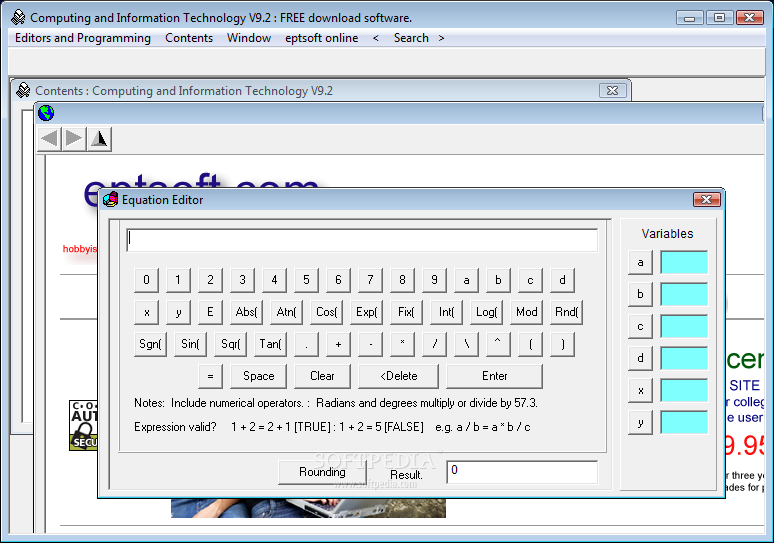
Task: Click the x key in the keypad row
Action: (146, 312)
